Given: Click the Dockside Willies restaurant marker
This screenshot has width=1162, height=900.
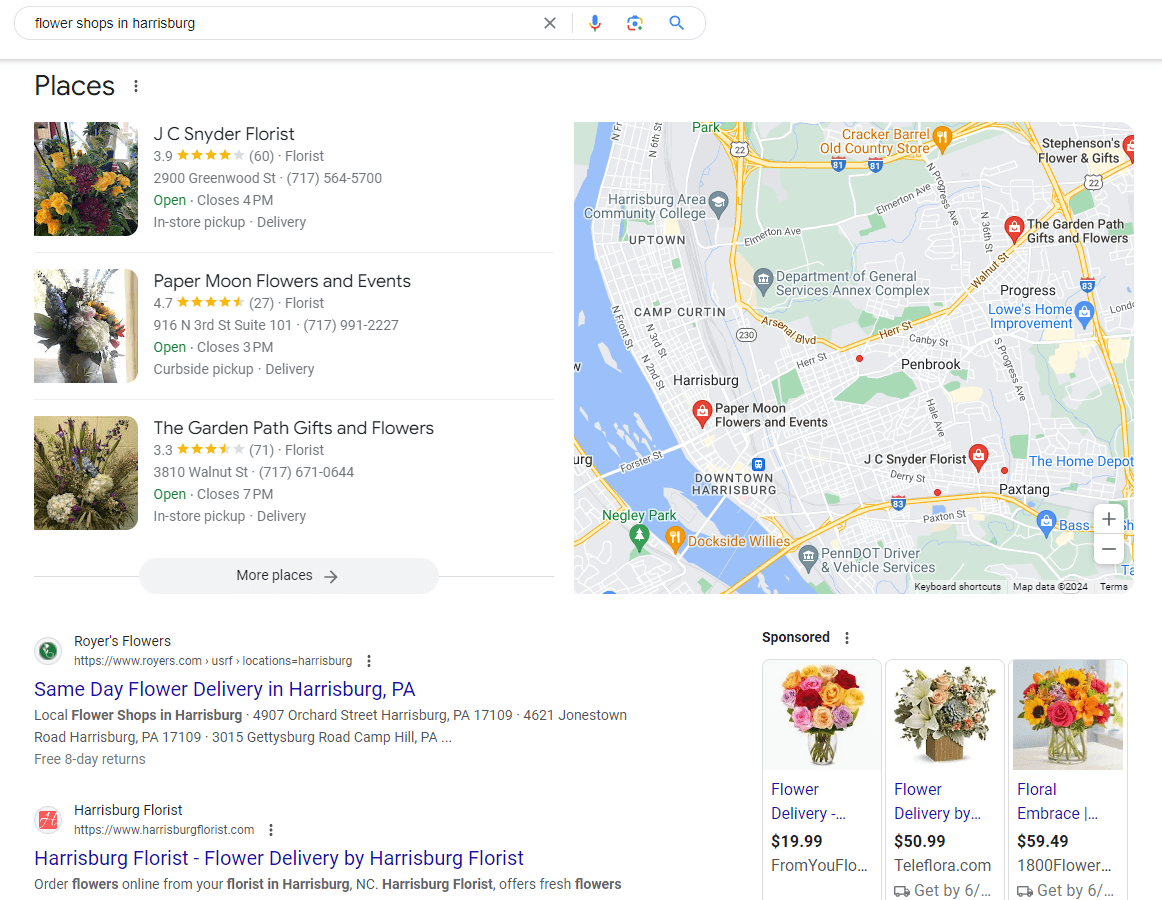Looking at the screenshot, I should coord(674,539).
